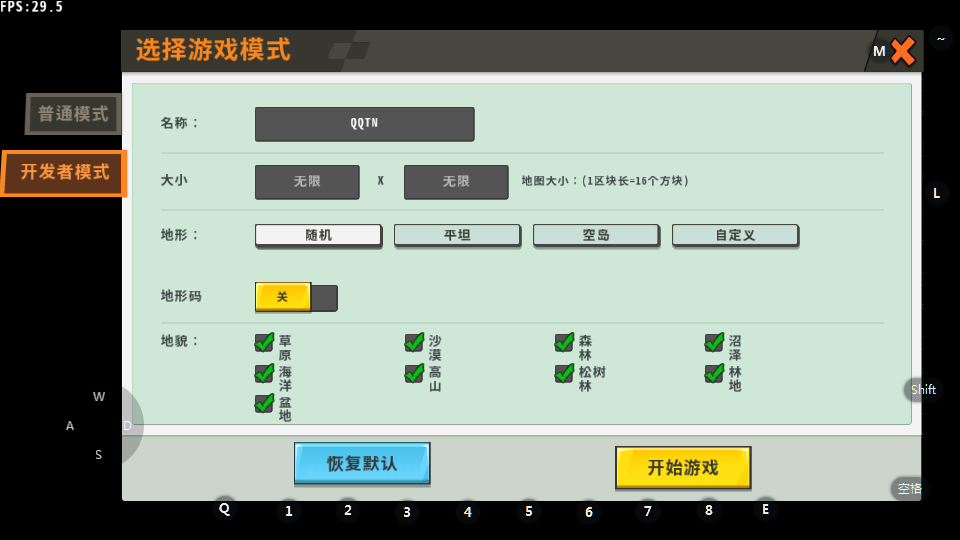Uncheck the 海洋 ocean biome

(x=264, y=373)
